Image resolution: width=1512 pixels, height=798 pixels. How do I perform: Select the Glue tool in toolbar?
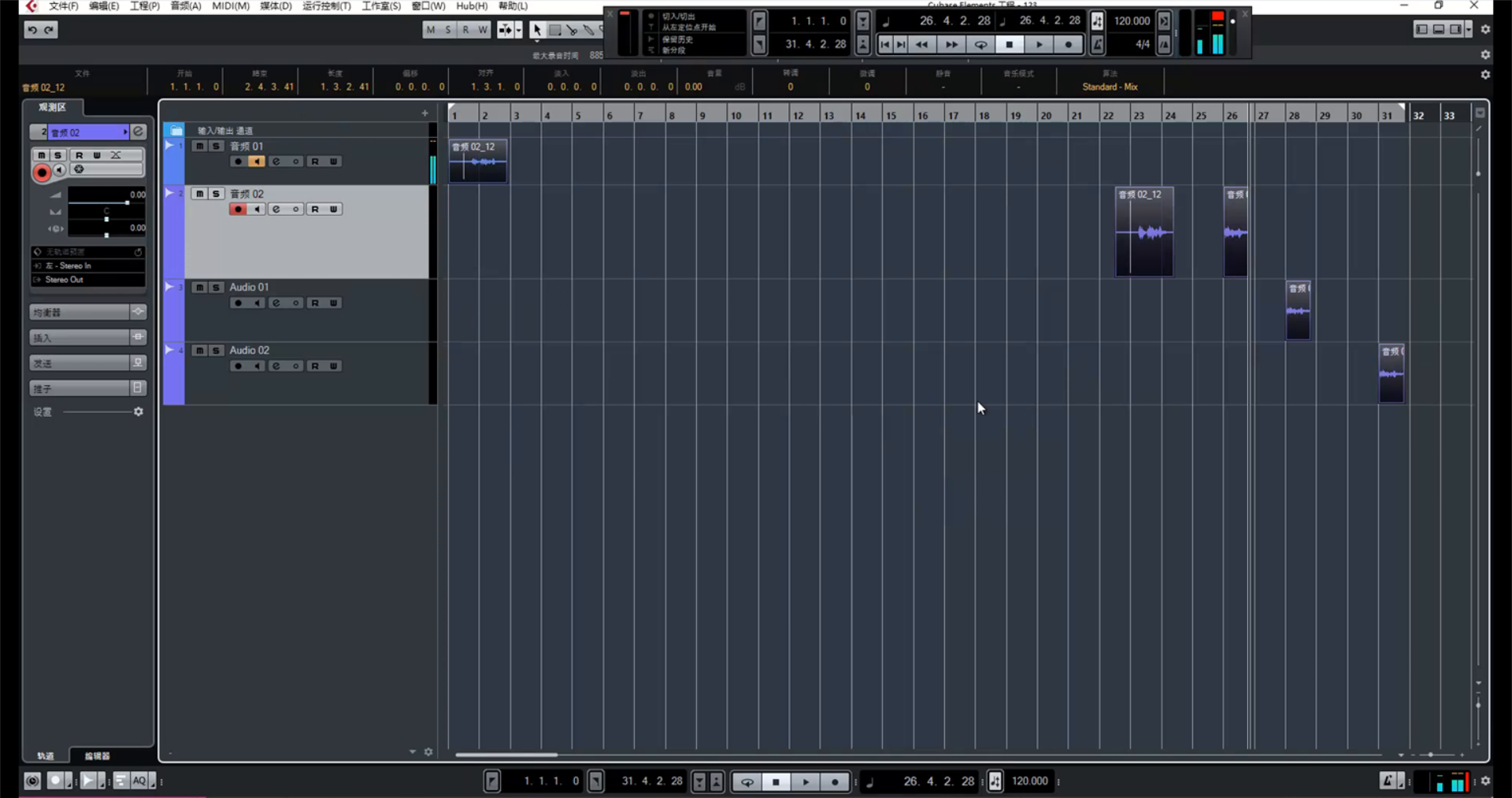pos(588,30)
